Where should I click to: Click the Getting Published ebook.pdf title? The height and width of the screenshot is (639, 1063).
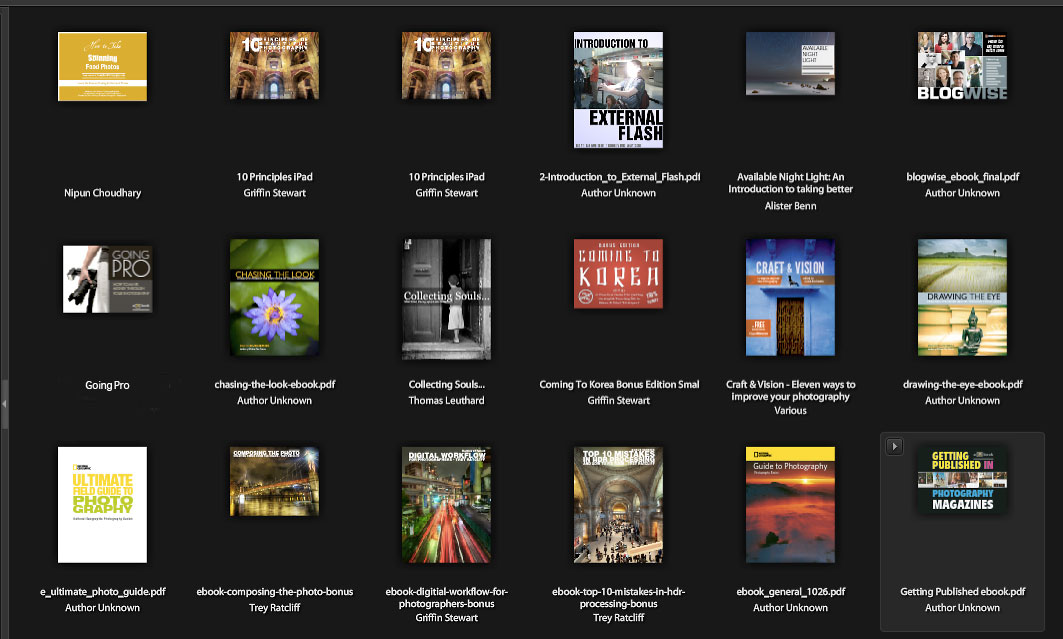(962, 592)
